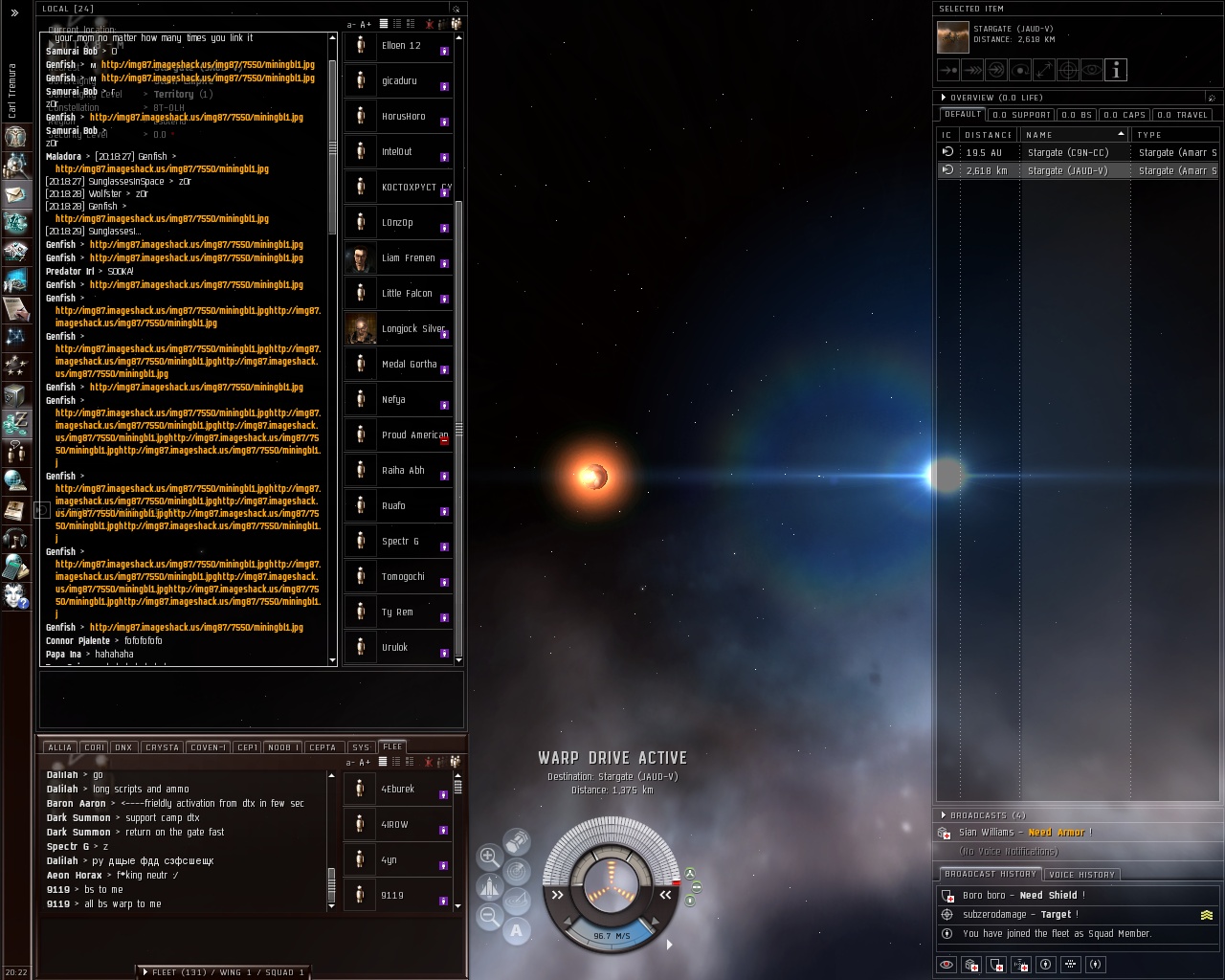Switch Overview to the 0.0 BS tab
1225x980 pixels.
click(1077, 115)
